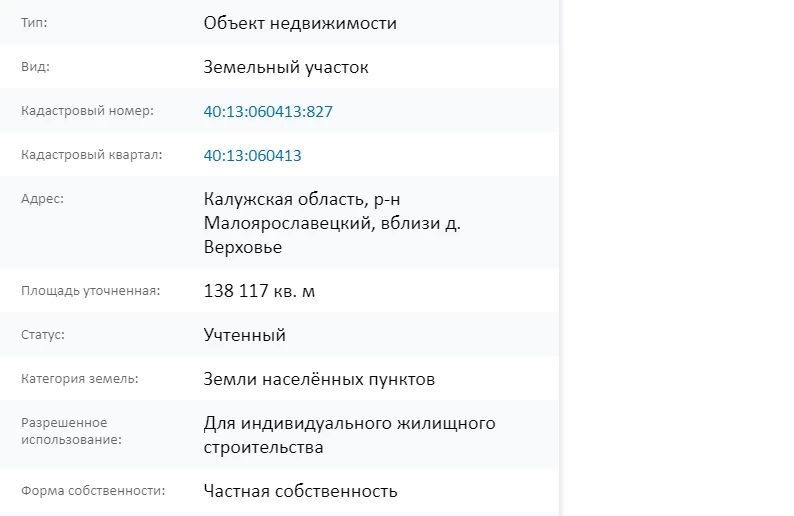Click the "Кадастровый номер:" label
The height and width of the screenshot is (516, 794).
point(87,111)
